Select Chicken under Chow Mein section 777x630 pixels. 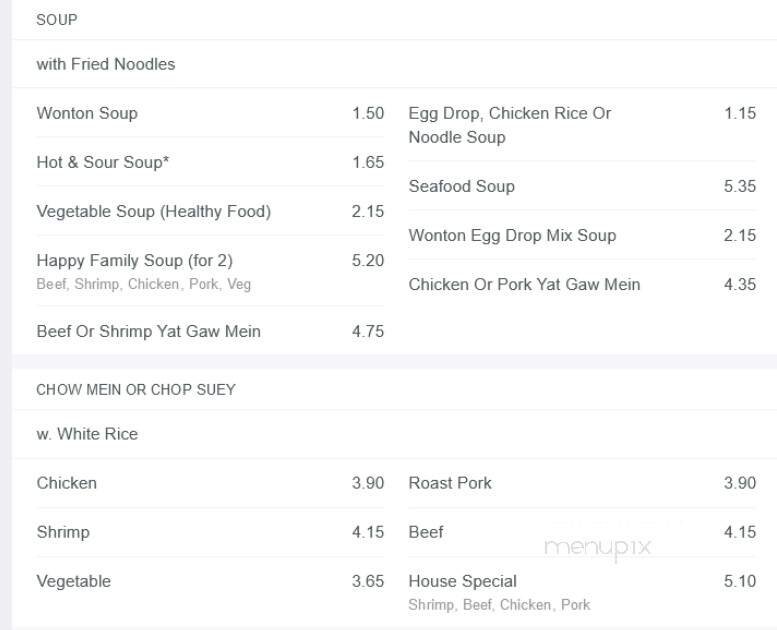coord(67,483)
